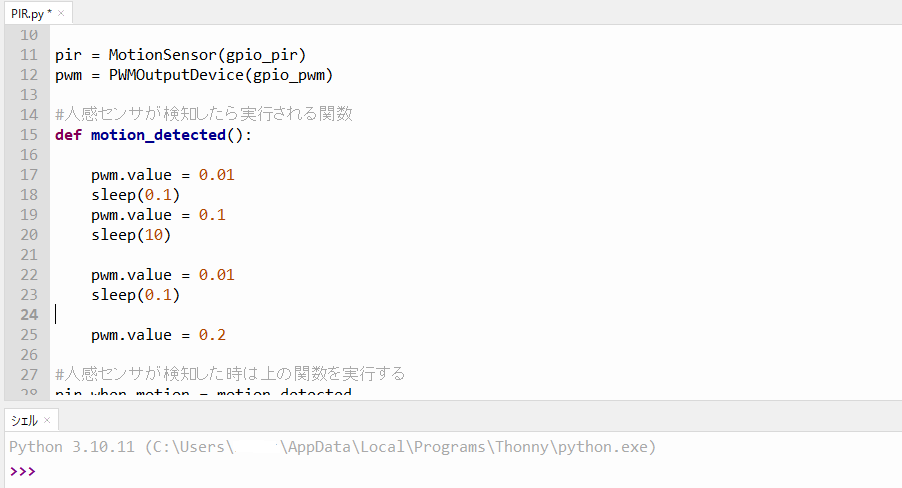Close the PIR.py editor tab
This screenshot has width=902, height=488.
pos(61,13)
